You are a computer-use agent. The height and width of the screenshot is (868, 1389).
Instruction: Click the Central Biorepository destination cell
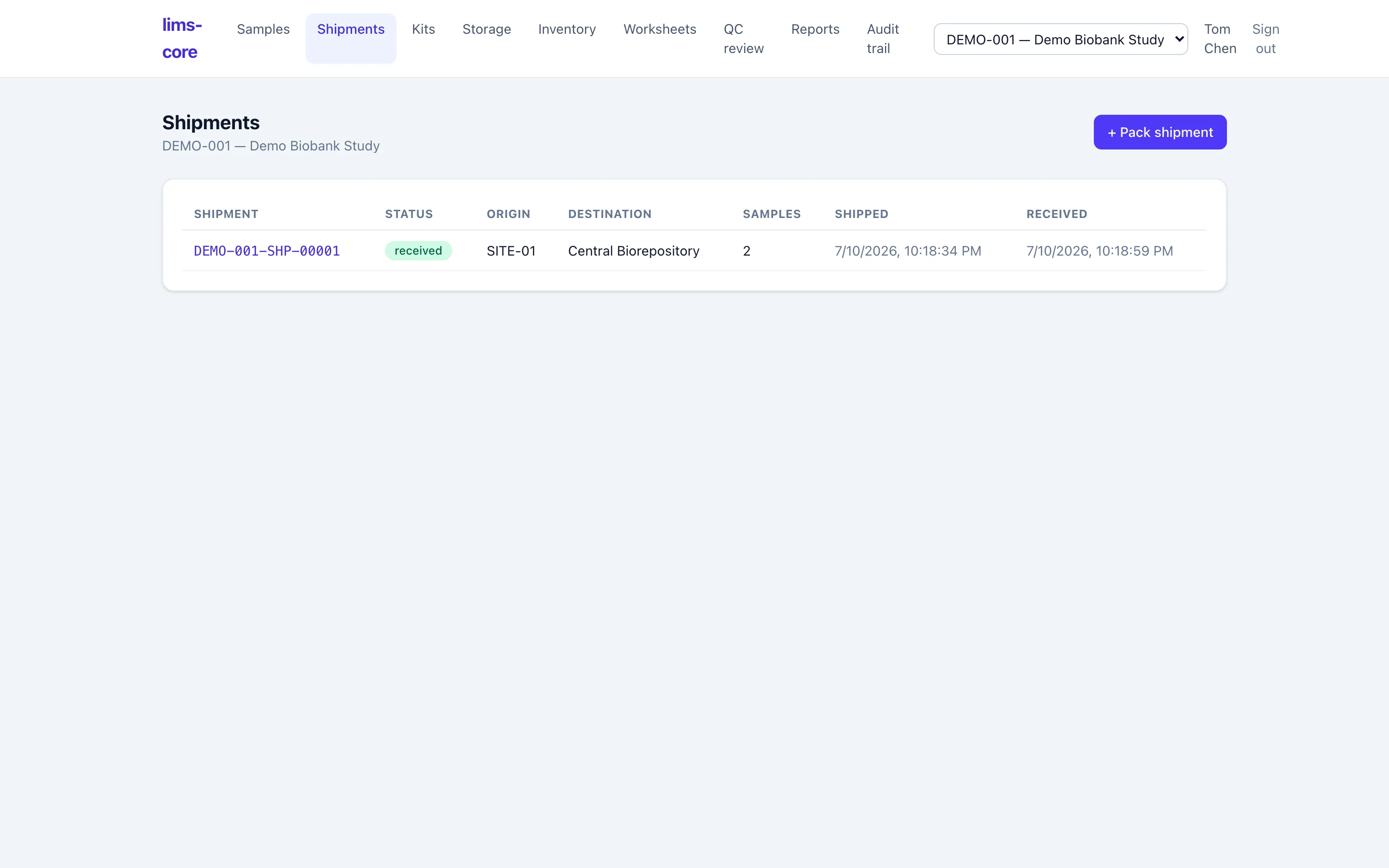coord(634,251)
